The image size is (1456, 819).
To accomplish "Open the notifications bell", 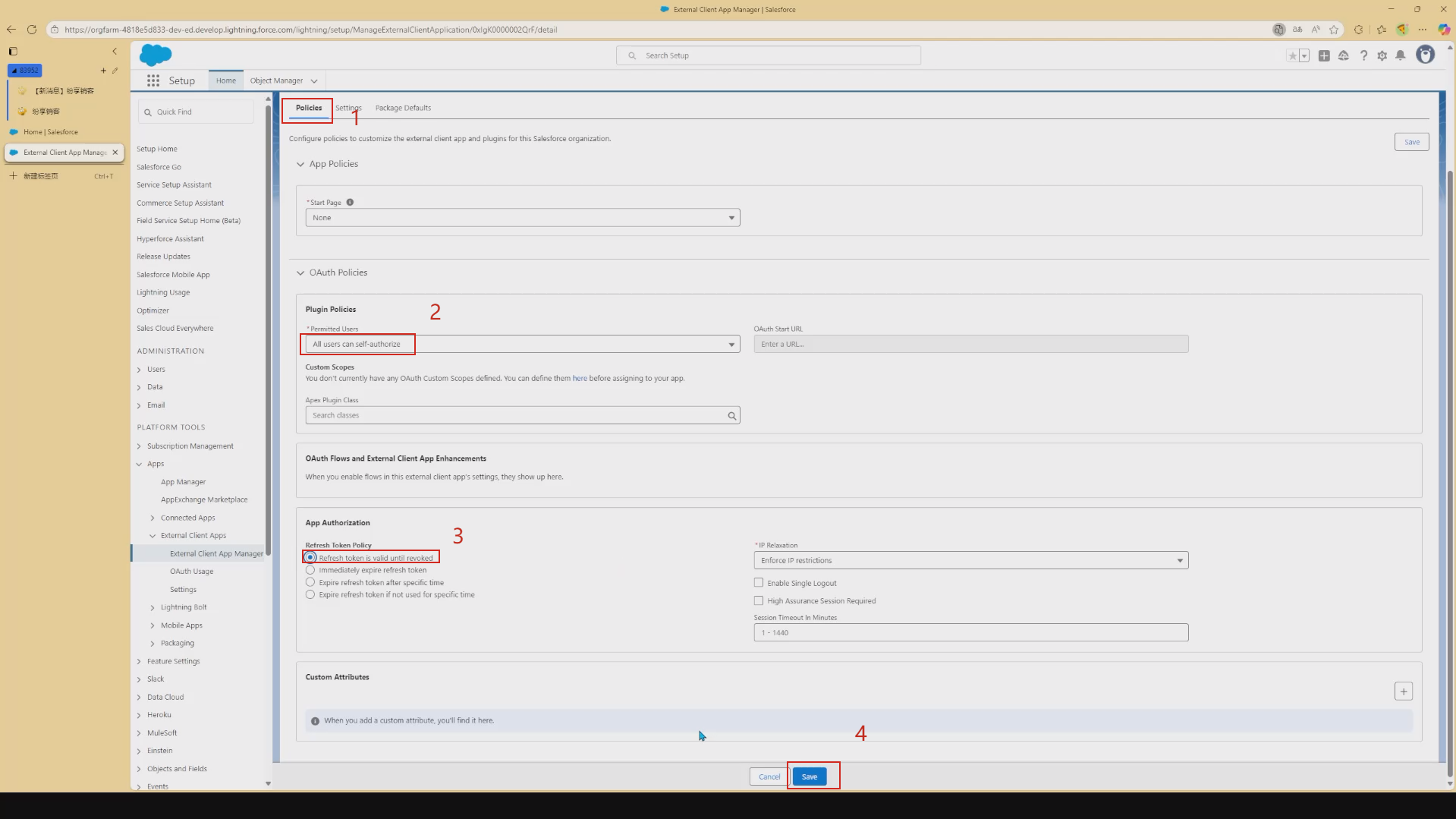I will point(1401,55).
